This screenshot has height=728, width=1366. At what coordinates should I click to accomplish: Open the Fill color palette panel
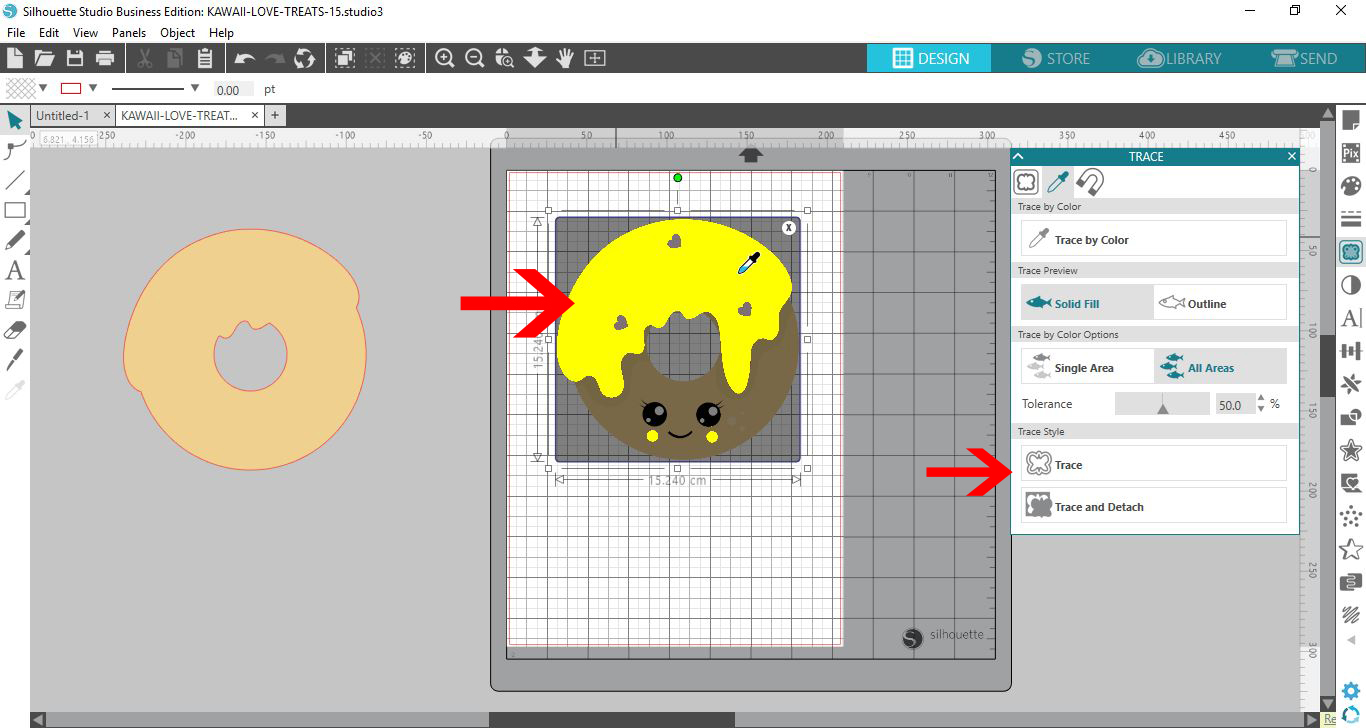coord(1351,186)
